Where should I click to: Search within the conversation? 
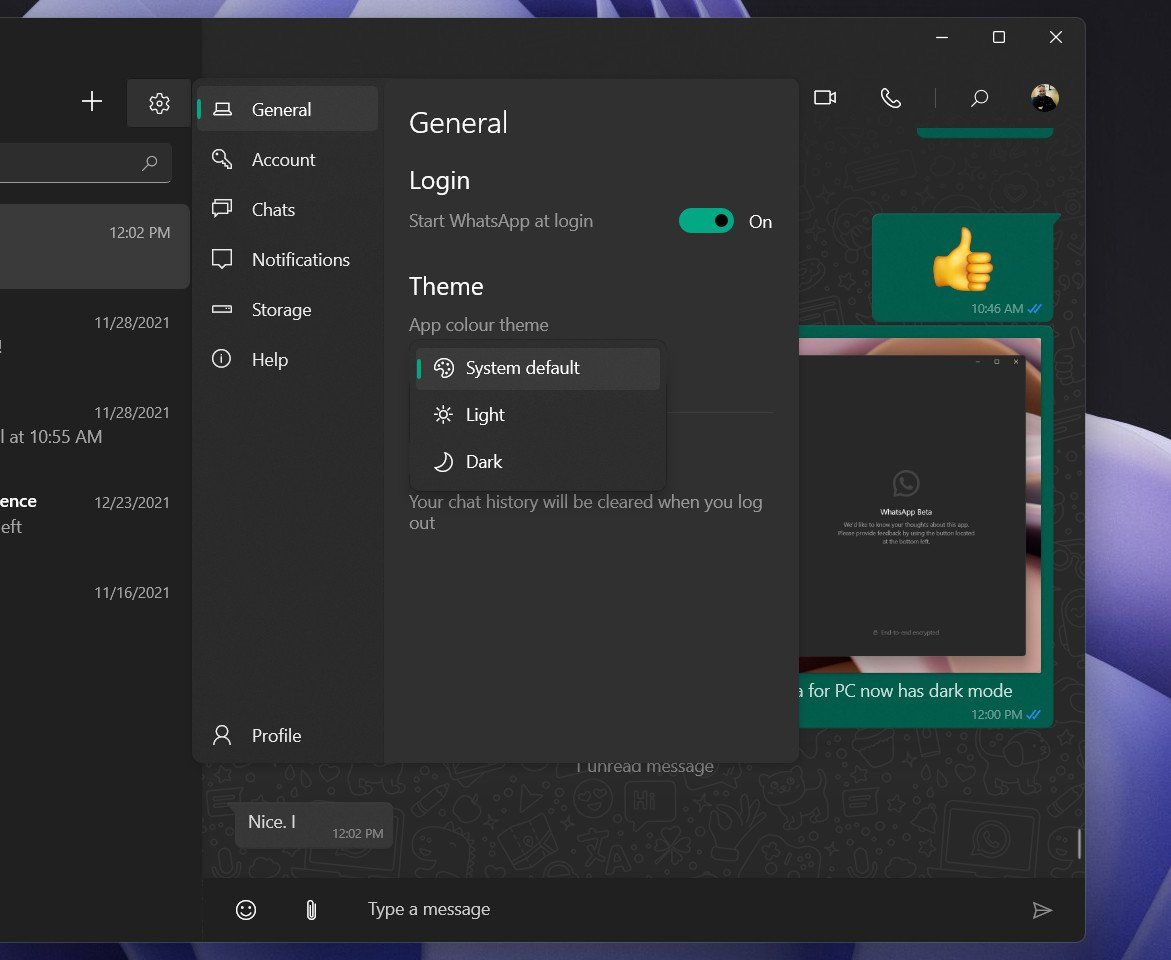point(979,98)
